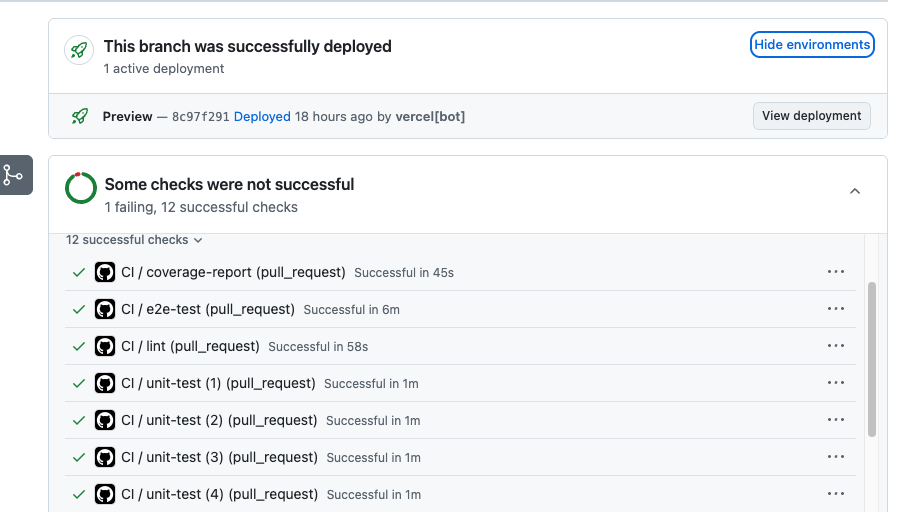Open options menu for coverage-report check

click(x=836, y=272)
